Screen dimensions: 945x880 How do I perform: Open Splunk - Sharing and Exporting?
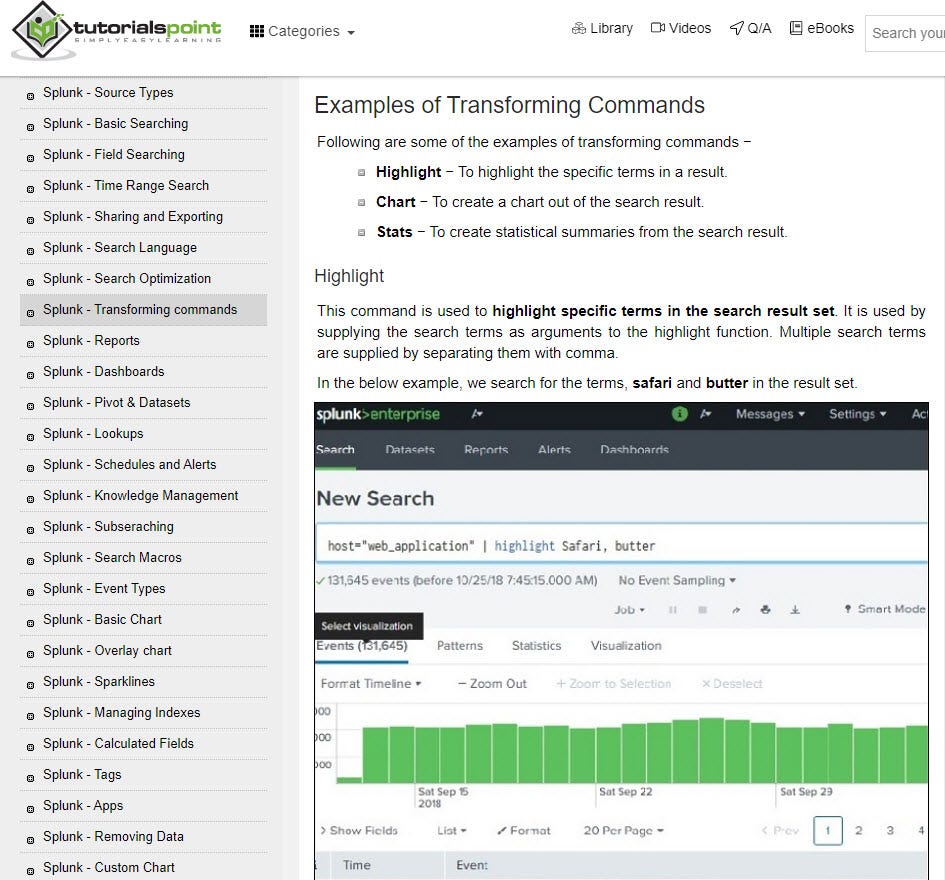tap(133, 216)
